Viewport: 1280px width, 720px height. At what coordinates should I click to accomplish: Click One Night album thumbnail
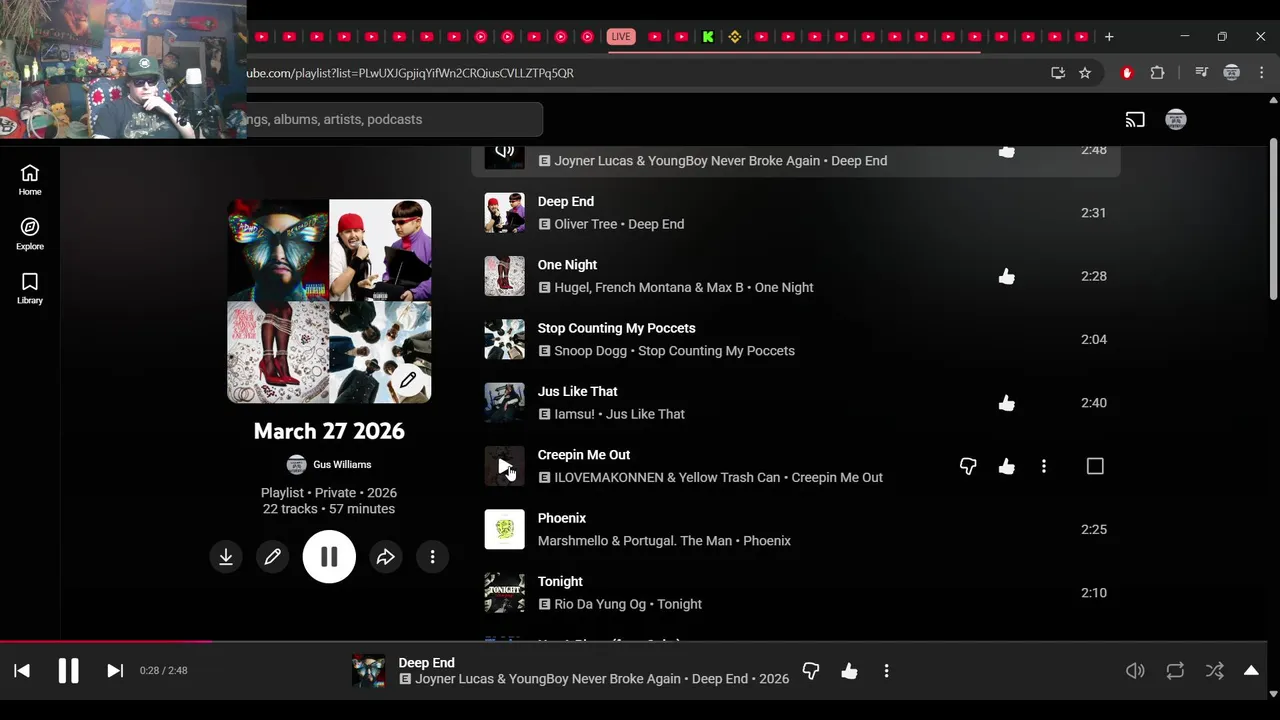(504, 276)
